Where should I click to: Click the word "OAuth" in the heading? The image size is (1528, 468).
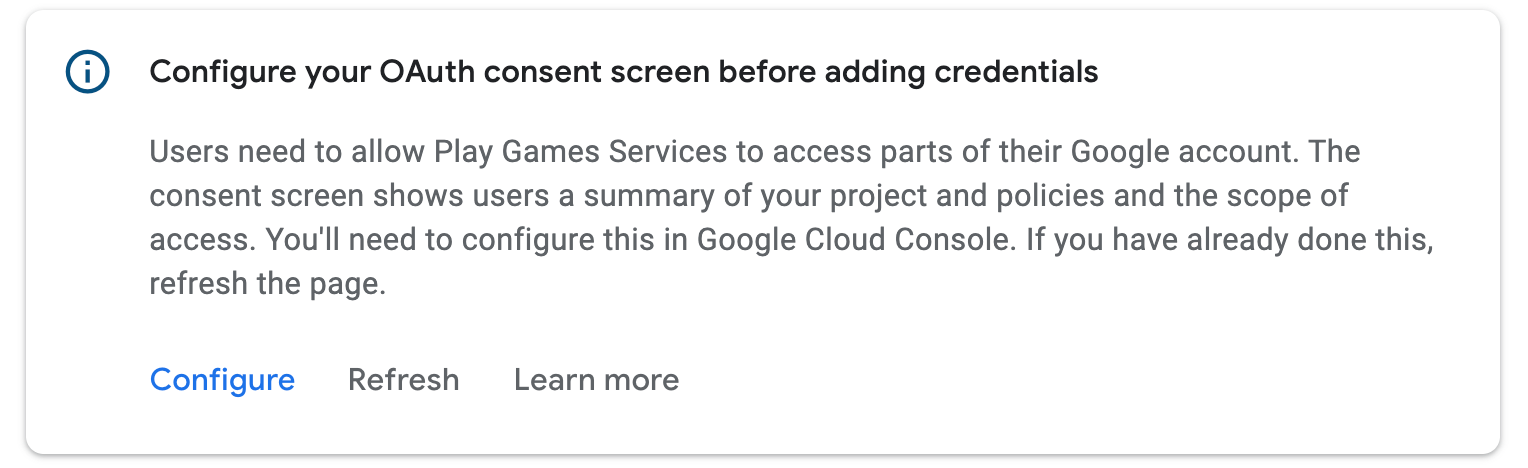(x=418, y=72)
